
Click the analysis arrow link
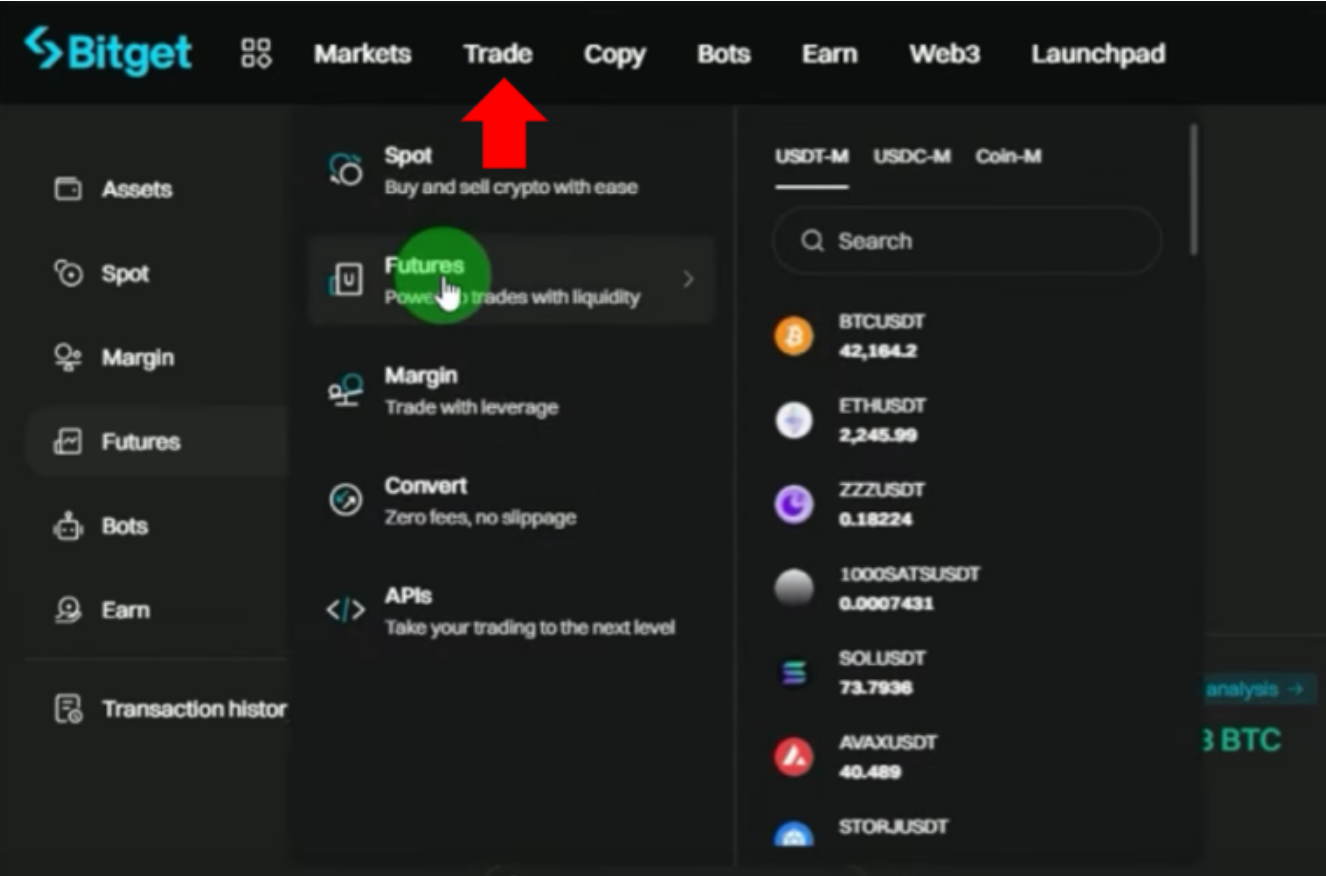(1254, 689)
